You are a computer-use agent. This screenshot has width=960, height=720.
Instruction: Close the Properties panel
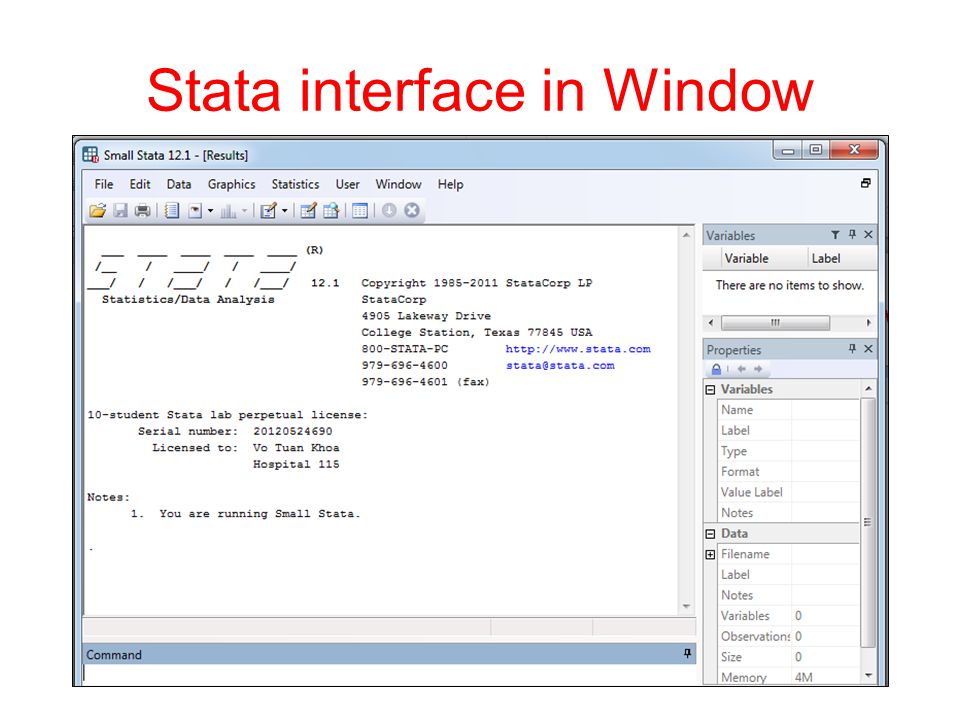(x=868, y=348)
